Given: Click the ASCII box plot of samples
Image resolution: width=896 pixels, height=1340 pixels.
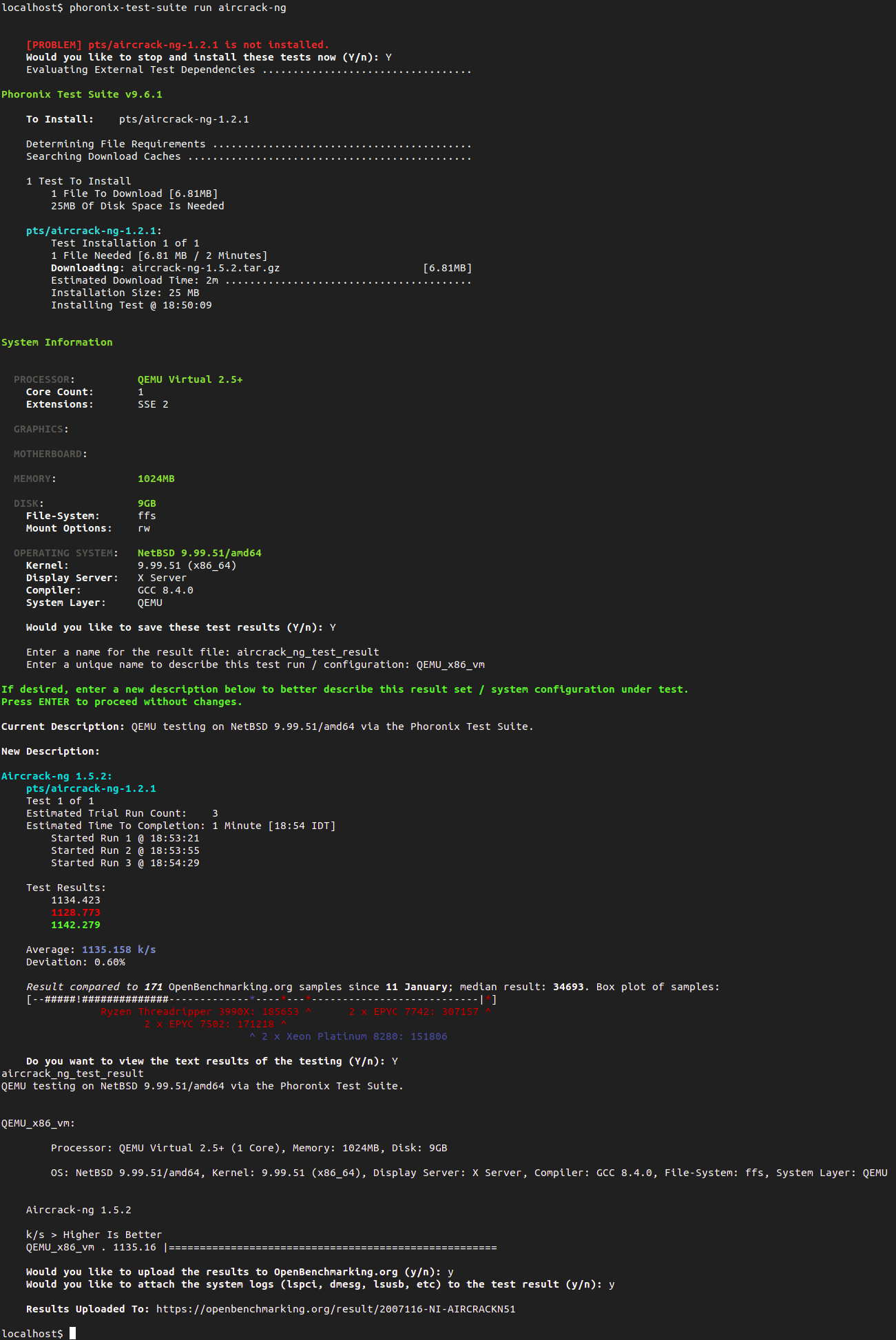Looking at the screenshot, I should (x=261, y=1000).
